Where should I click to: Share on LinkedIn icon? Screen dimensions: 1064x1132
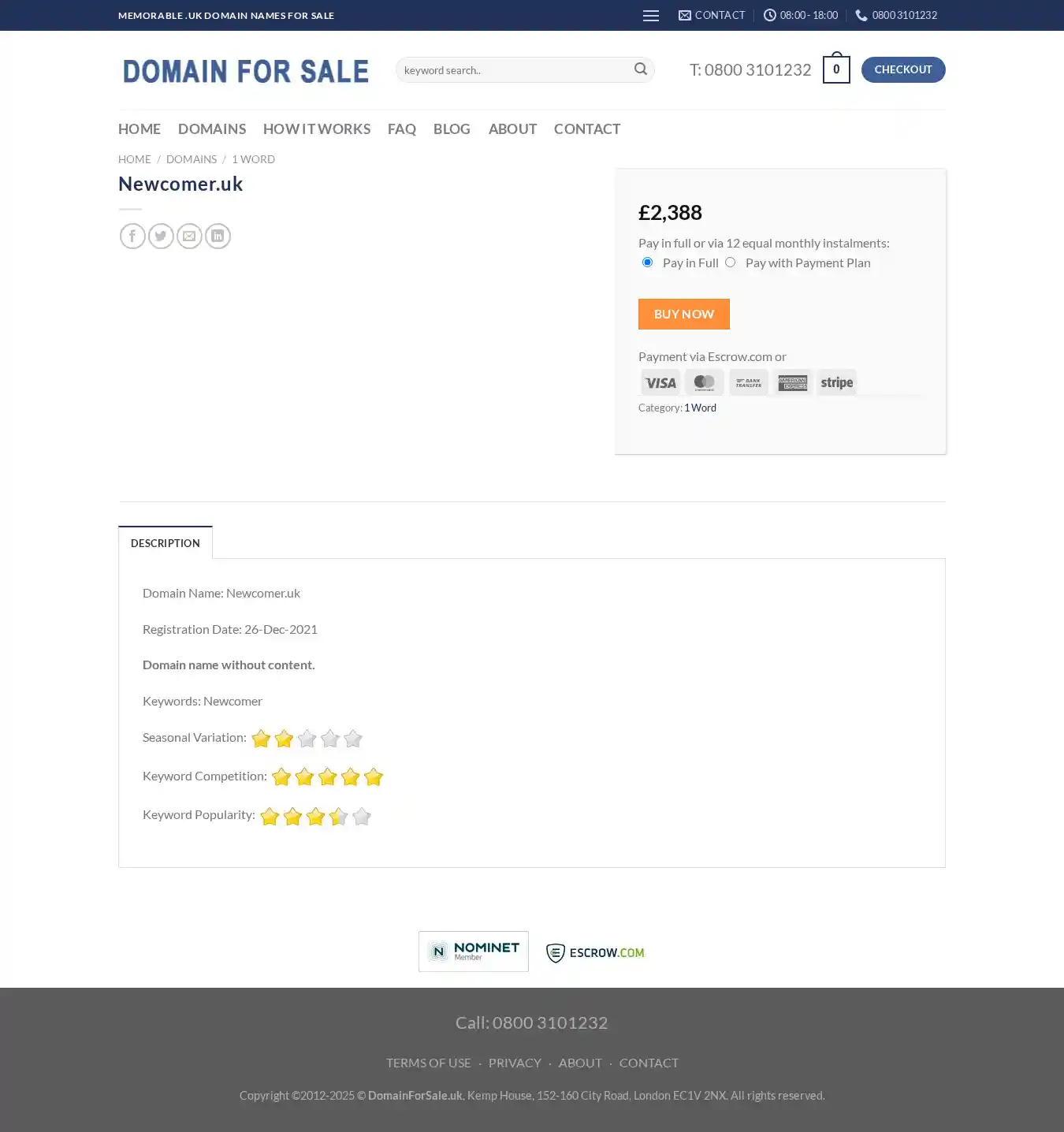click(218, 236)
